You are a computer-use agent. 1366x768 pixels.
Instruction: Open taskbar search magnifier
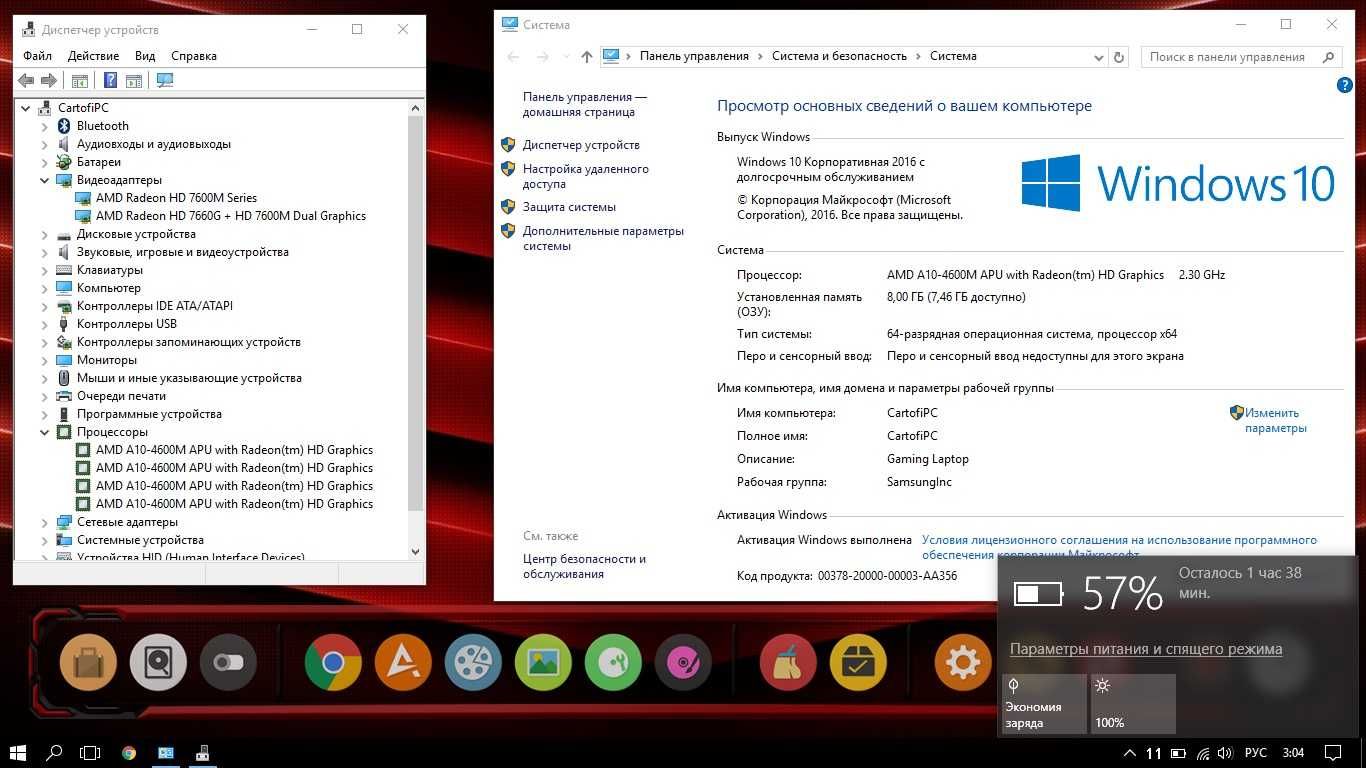click(55, 753)
